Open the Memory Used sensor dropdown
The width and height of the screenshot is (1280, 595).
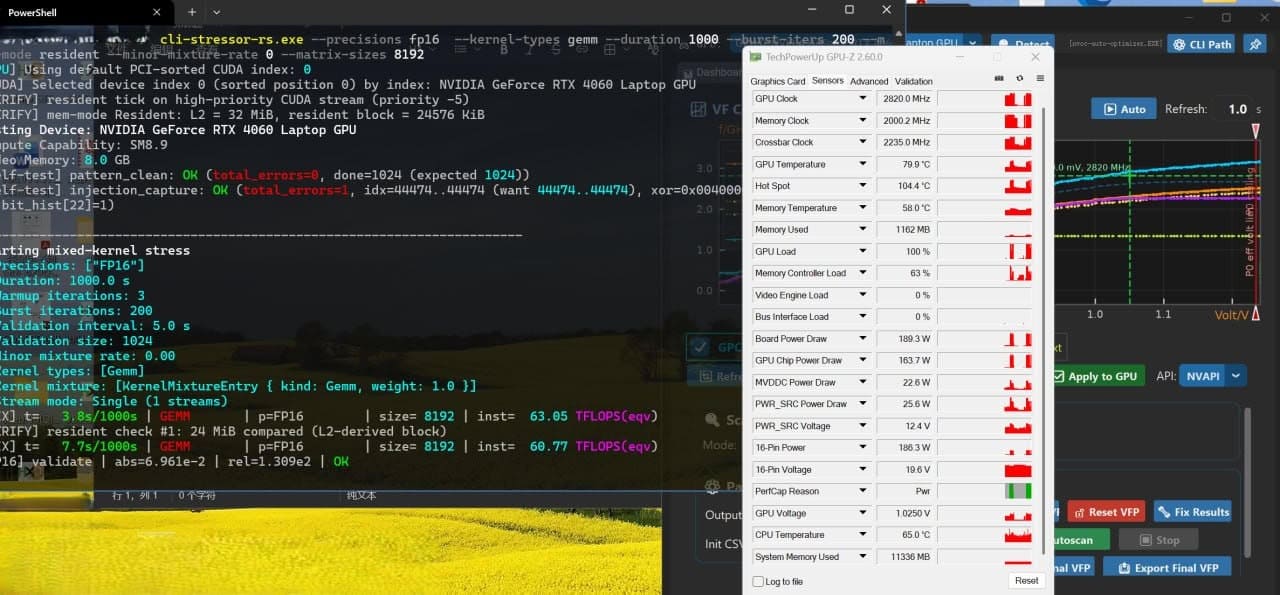point(863,230)
